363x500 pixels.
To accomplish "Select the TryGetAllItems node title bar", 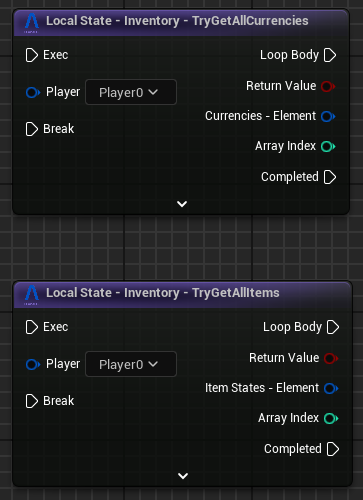I will point(183,294).
